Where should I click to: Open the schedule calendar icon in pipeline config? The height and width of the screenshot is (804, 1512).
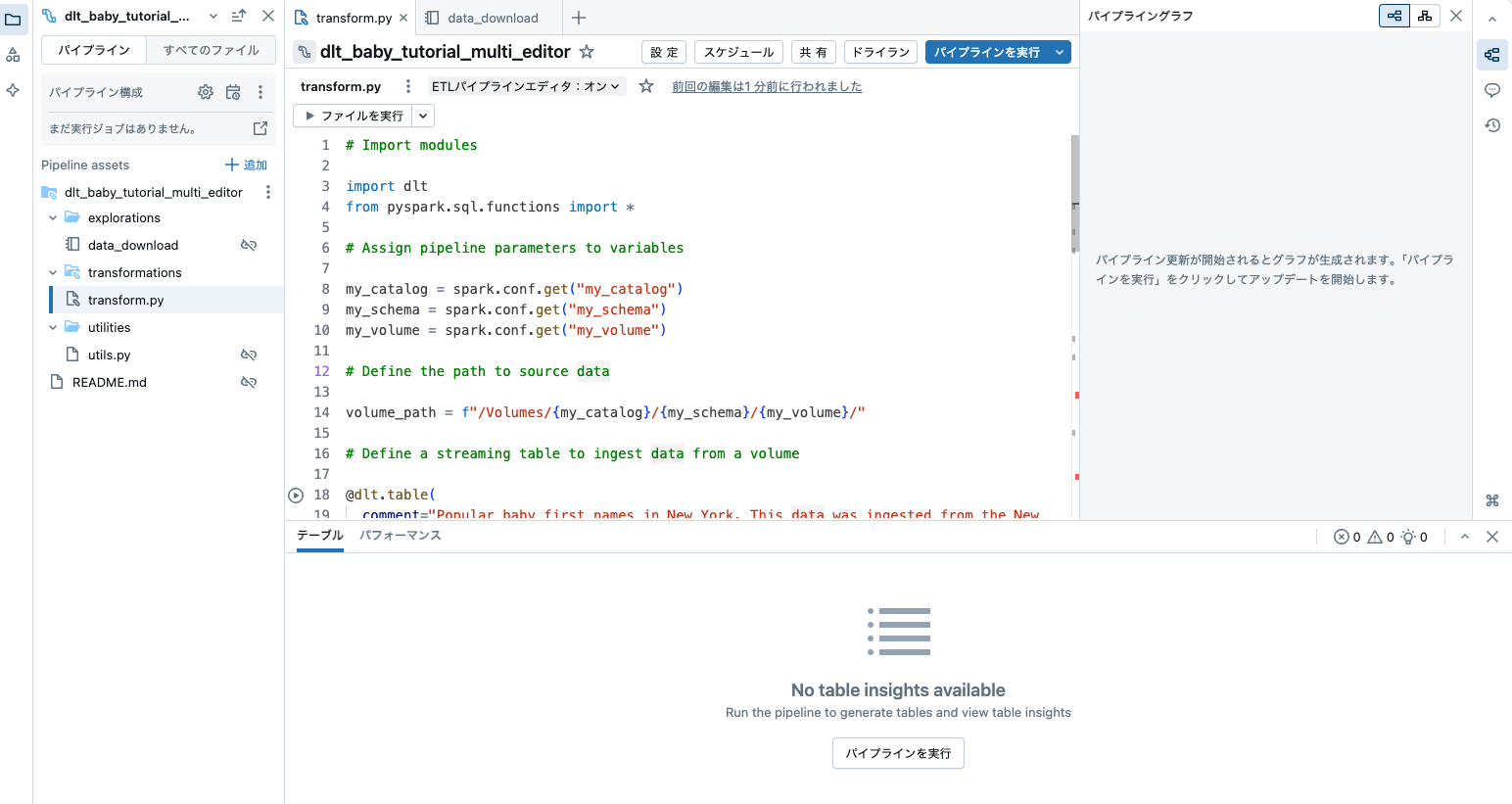tap(232, 91)
